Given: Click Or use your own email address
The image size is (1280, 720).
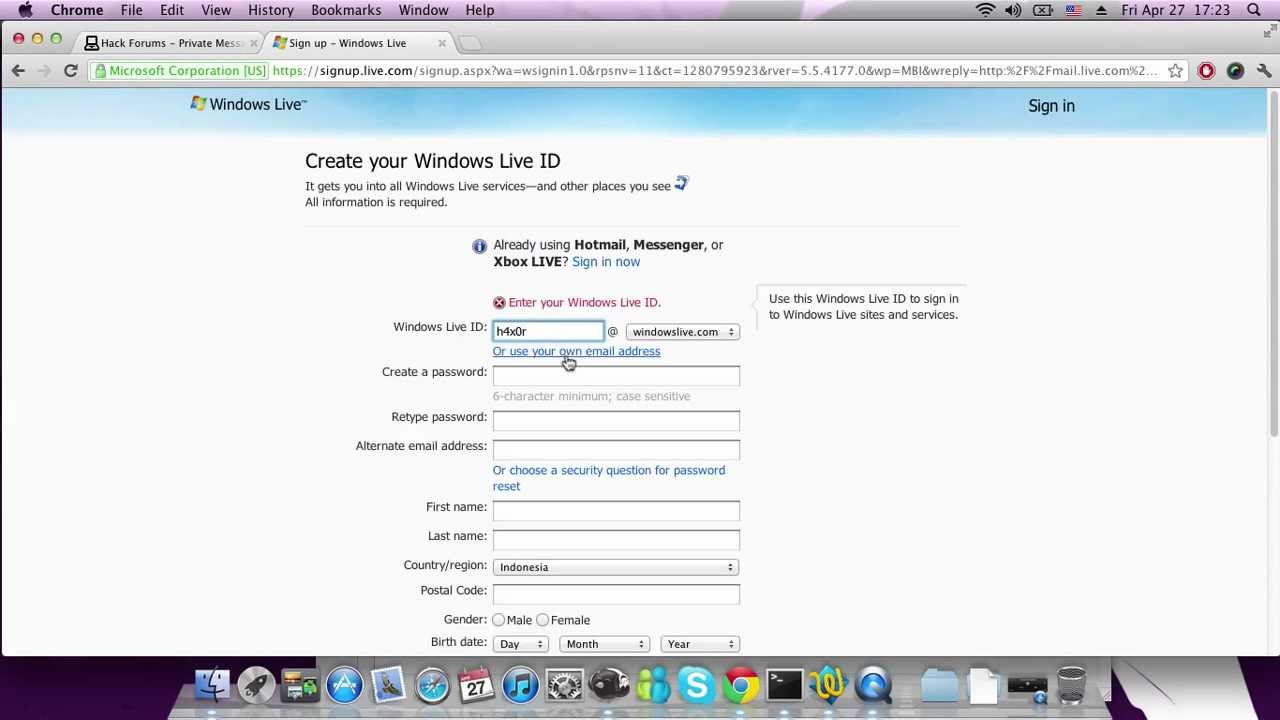Looking at the screenshot, I should click(576, 351).
